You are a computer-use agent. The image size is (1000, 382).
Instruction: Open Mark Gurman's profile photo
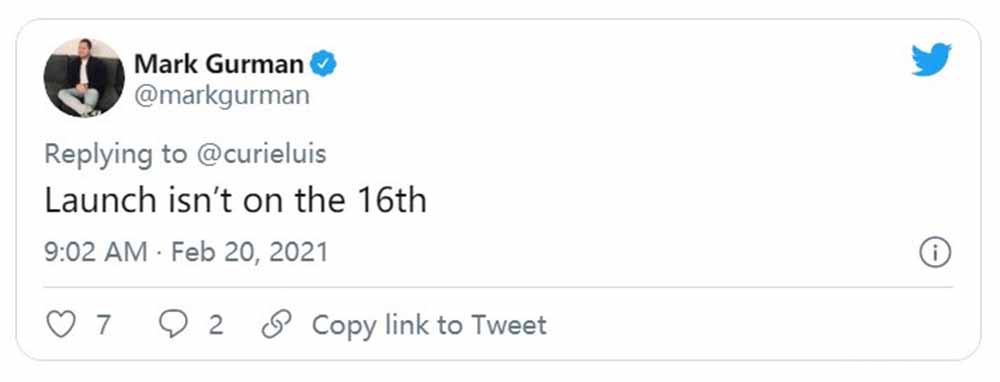click(x=84, y=77)
